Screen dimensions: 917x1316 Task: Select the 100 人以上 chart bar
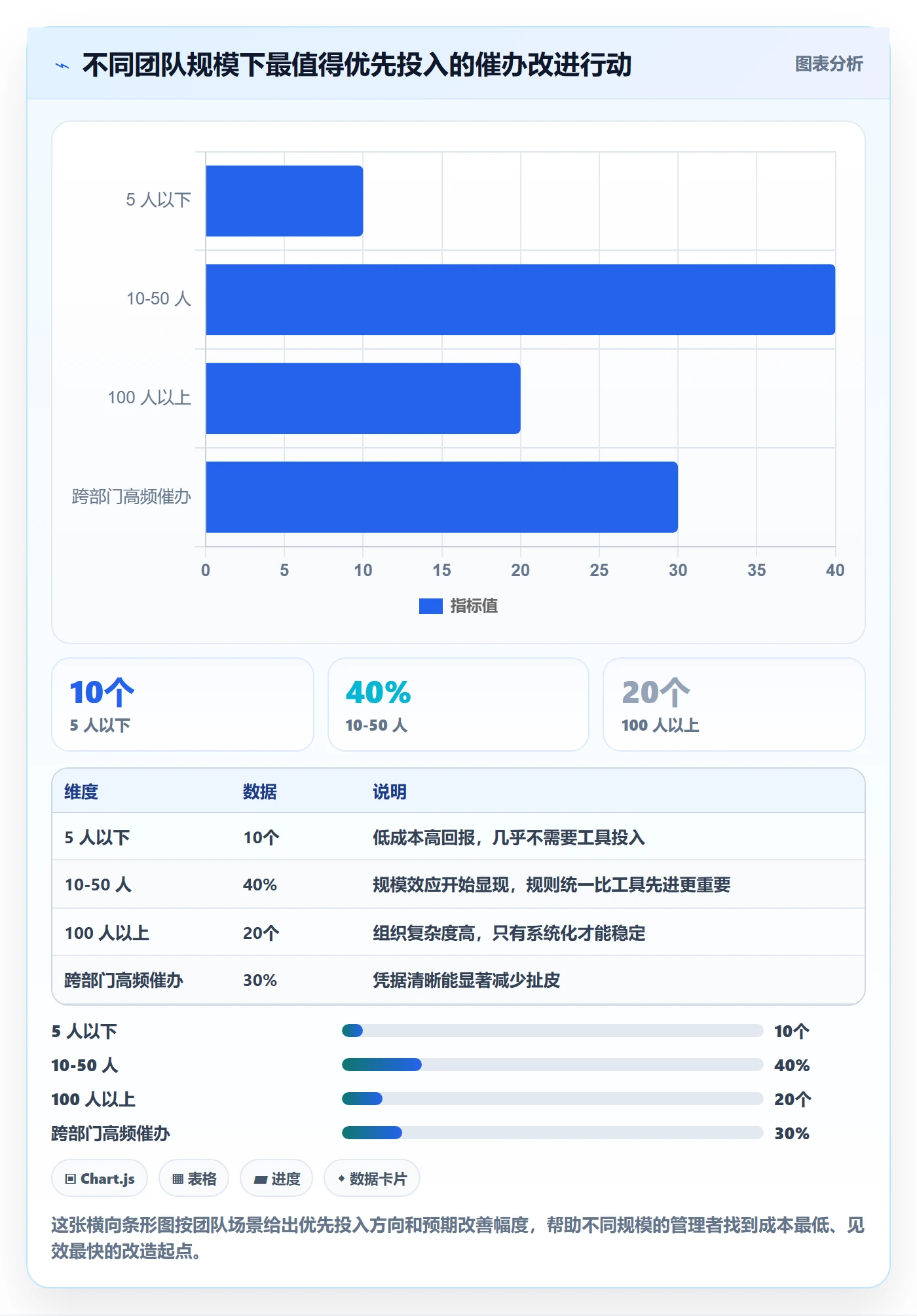(363, 399)
